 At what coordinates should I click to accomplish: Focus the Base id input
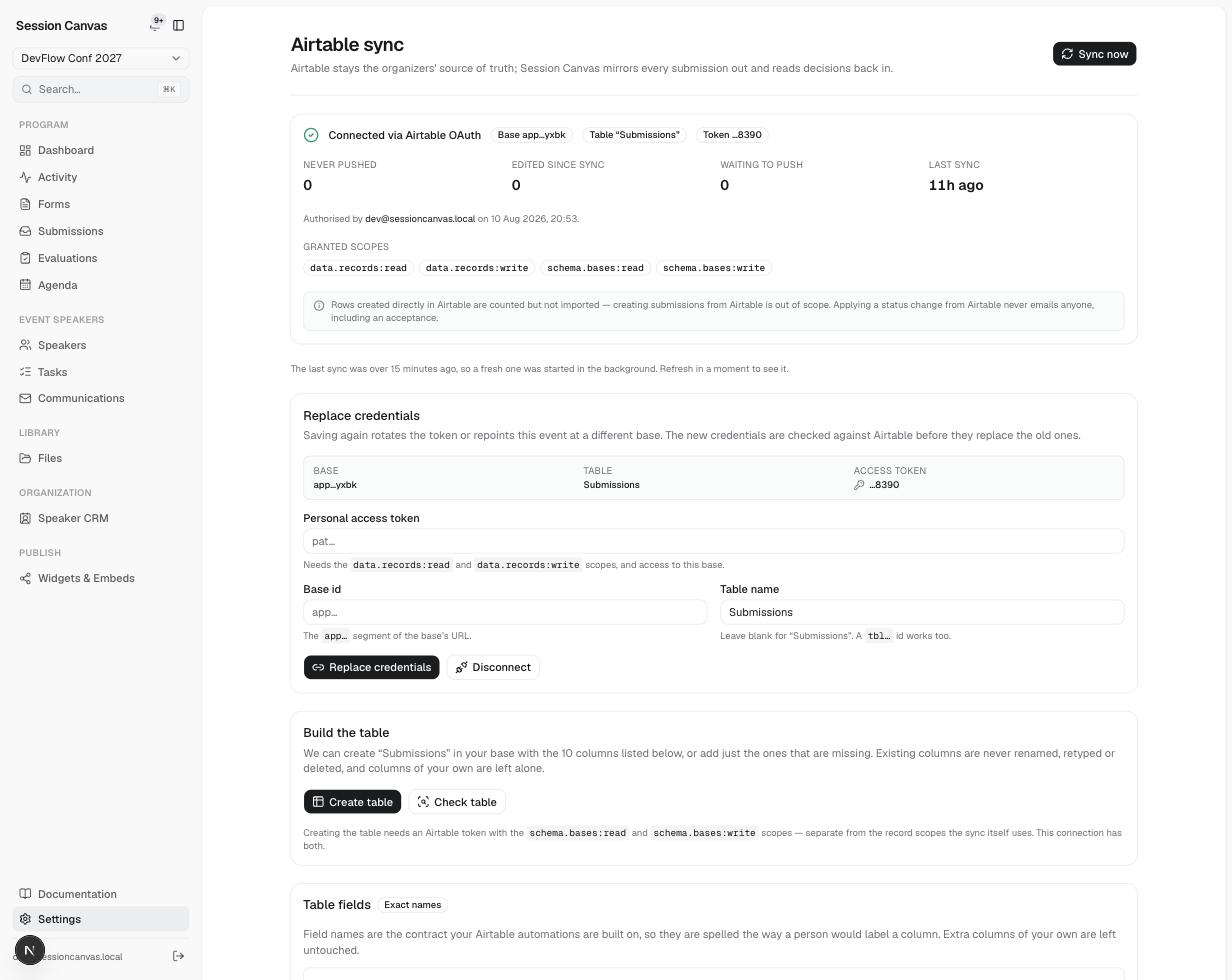(x=505, y=612)
